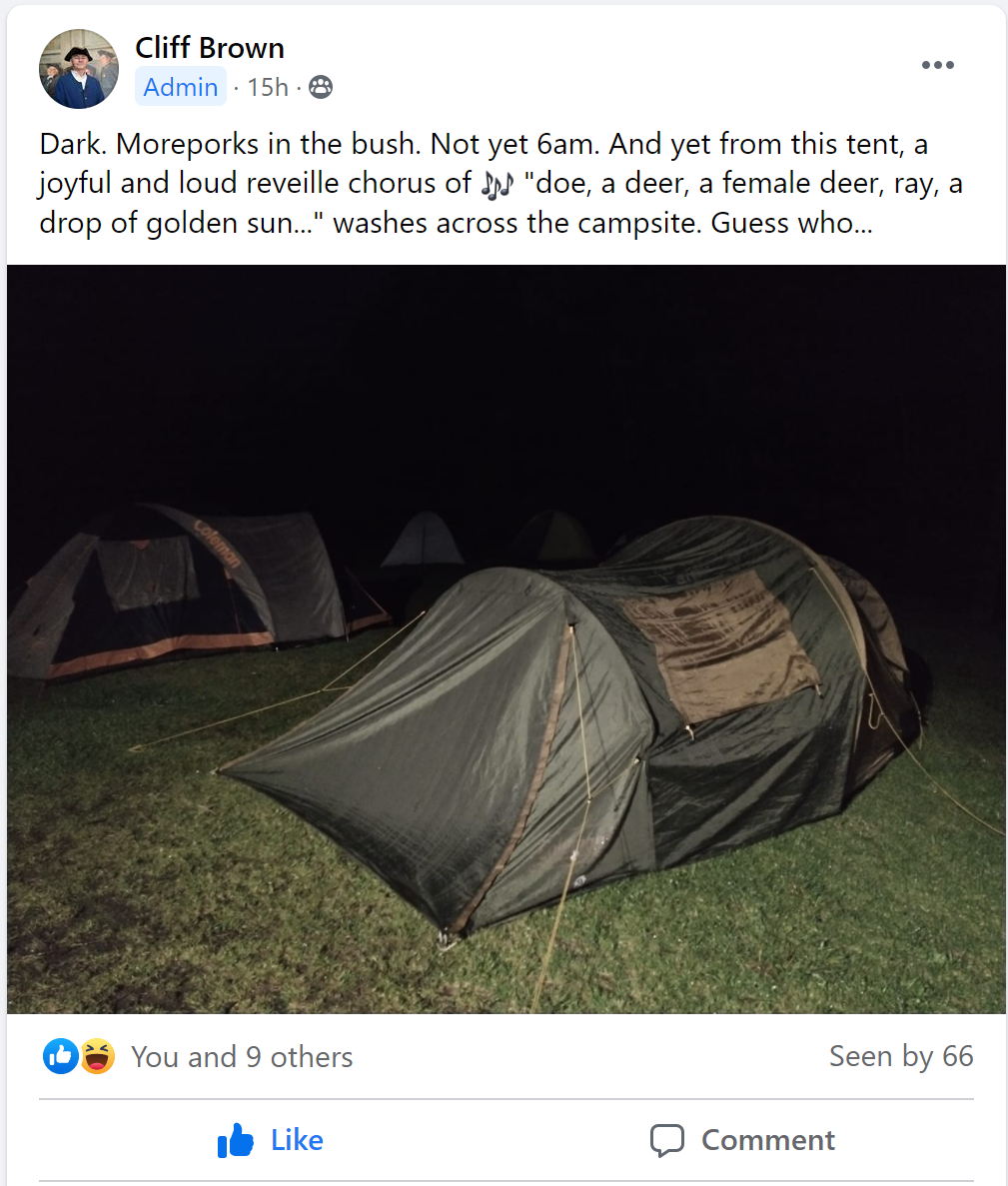Viewport: 1008px width, 1186px height.
Task: Open the tent photo in full view
Action: pos(506,639)
